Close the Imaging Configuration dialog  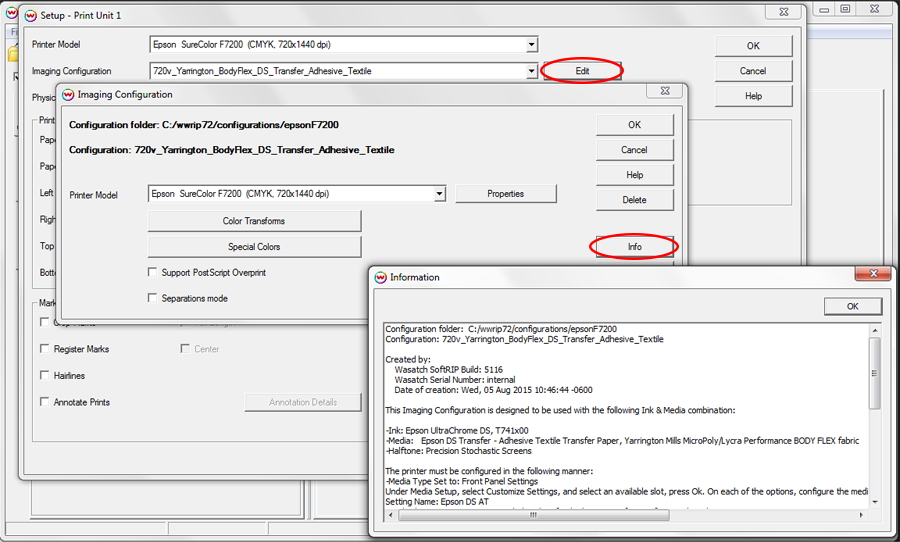[664, 92]
